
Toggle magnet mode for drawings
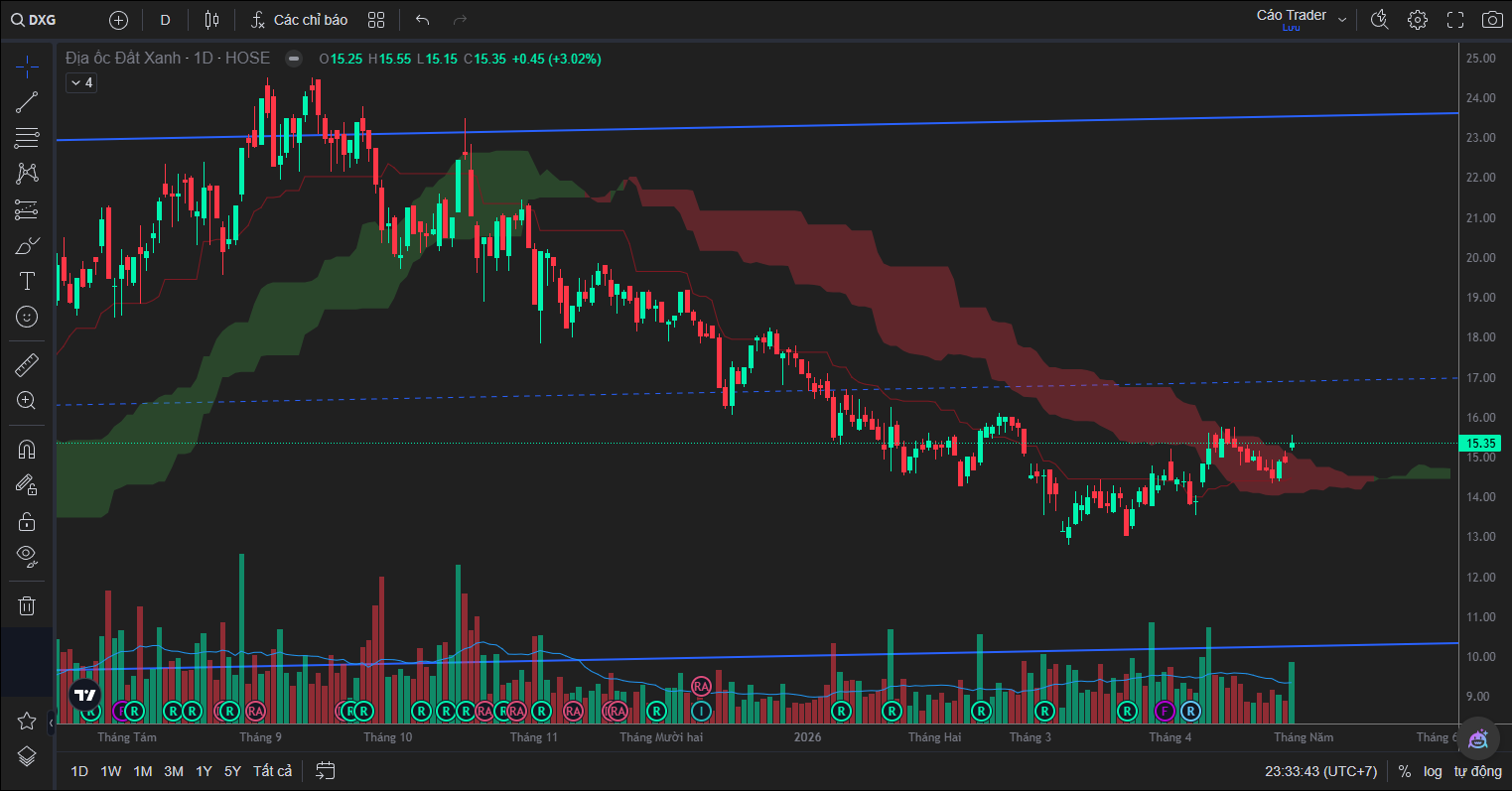(x=27, y=449)
